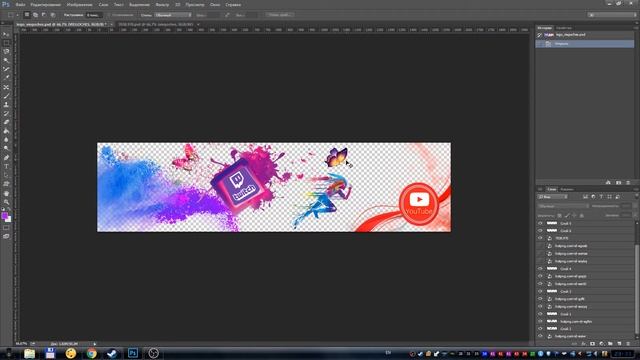Open Layers panel flyout menu
Viewport: 640px width, 360px height.
click(x=636, y=189)
